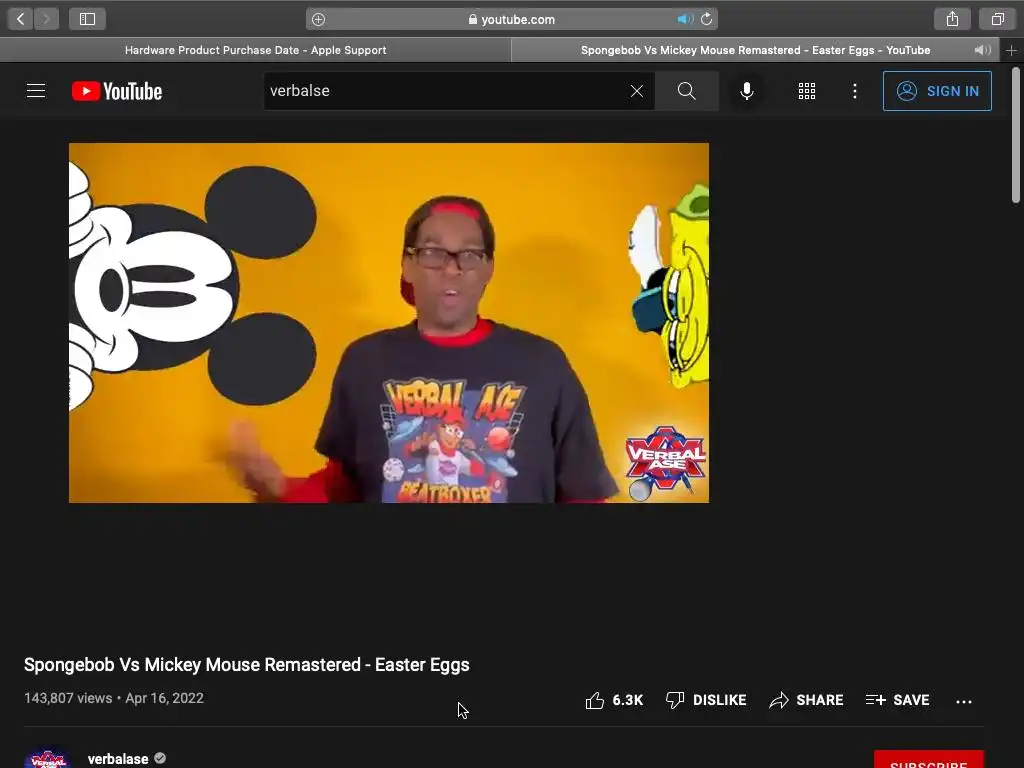Click the page vertical scrollbar
This screenshot has height=768, width=1024.
click(1016, 135)
